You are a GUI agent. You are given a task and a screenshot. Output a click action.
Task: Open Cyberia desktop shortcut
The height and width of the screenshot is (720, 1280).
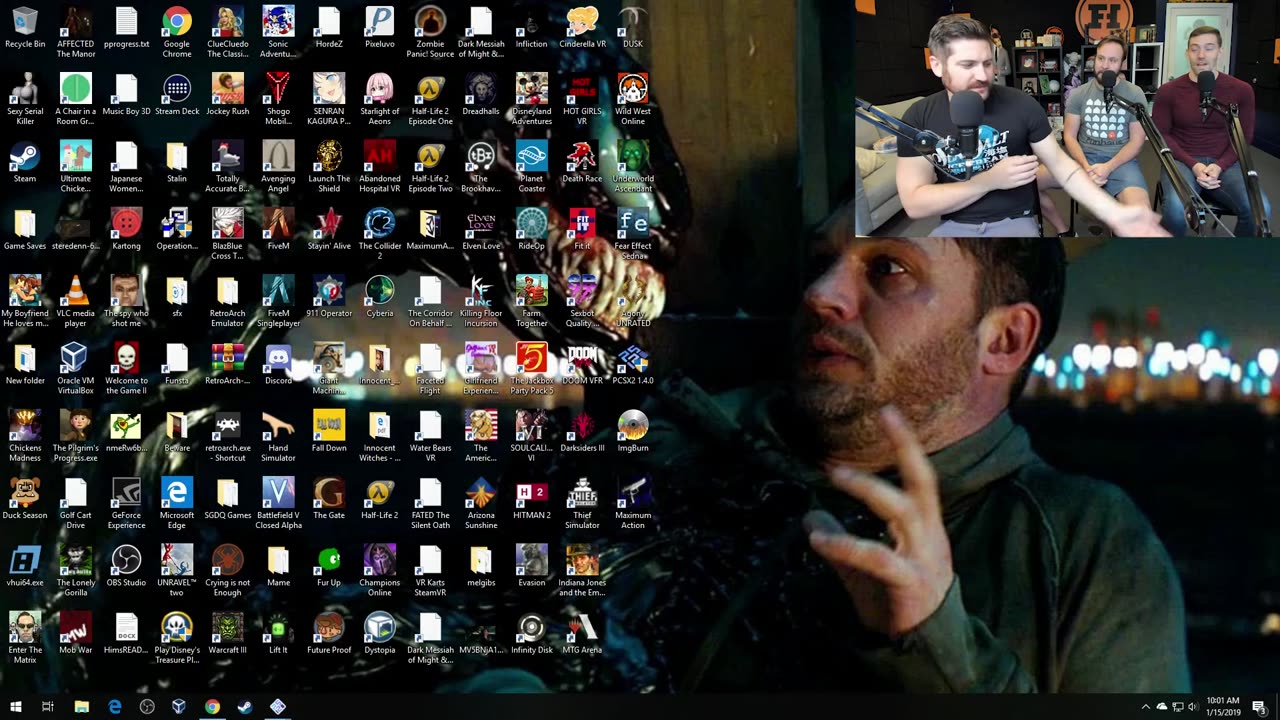click(379, 297)
